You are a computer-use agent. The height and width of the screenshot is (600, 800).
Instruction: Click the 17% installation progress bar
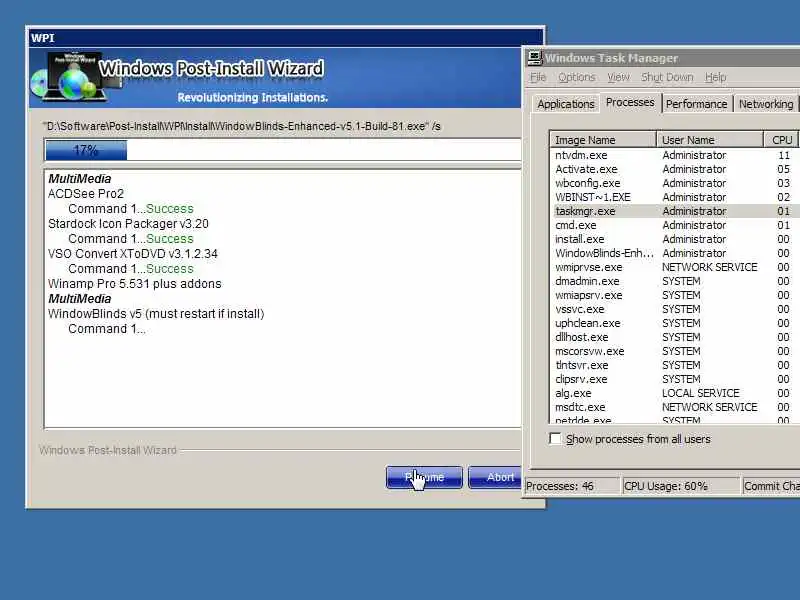coord(283,151)
